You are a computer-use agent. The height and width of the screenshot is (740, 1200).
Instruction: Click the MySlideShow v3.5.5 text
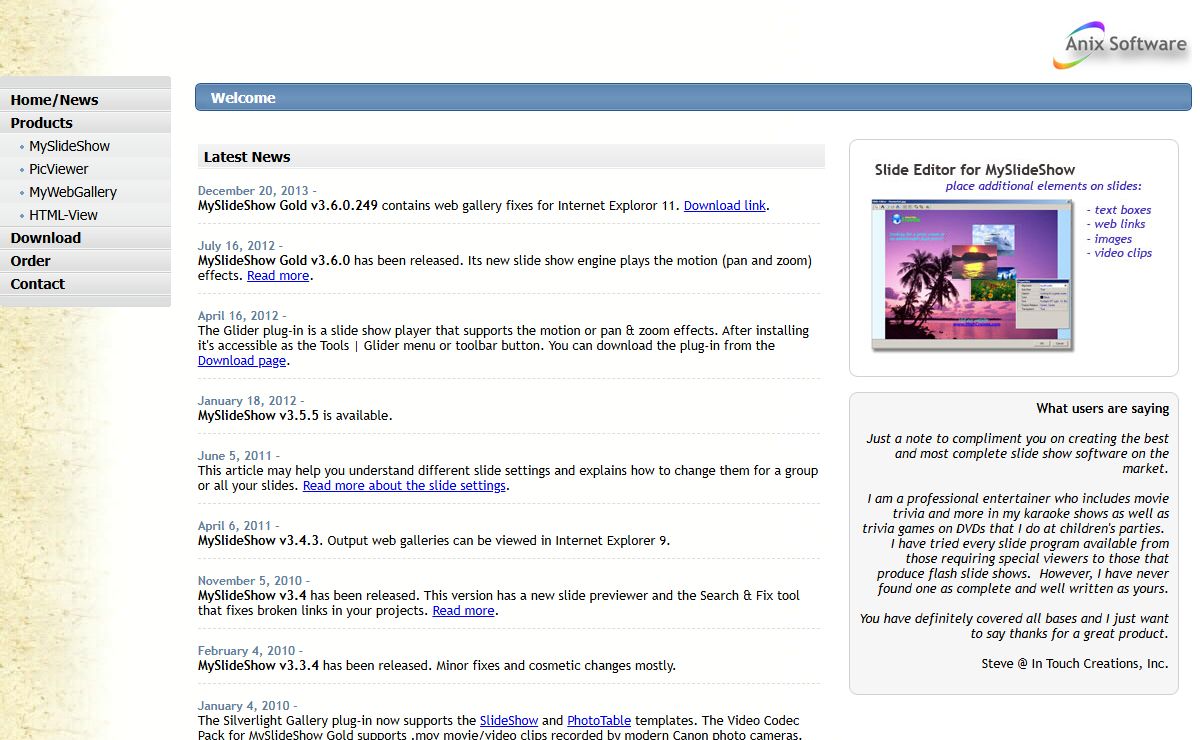(258, 415)
